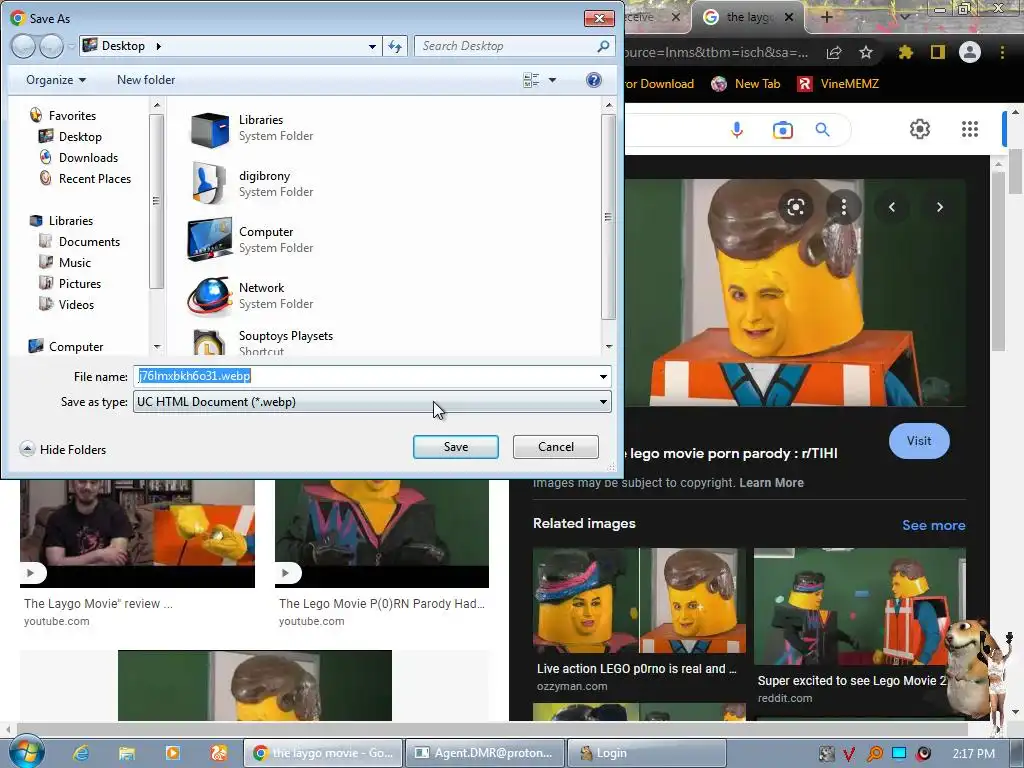Click the blue search magnifier icon in Google
Viewport: 1024px width, 768px height.
(822, 130)
